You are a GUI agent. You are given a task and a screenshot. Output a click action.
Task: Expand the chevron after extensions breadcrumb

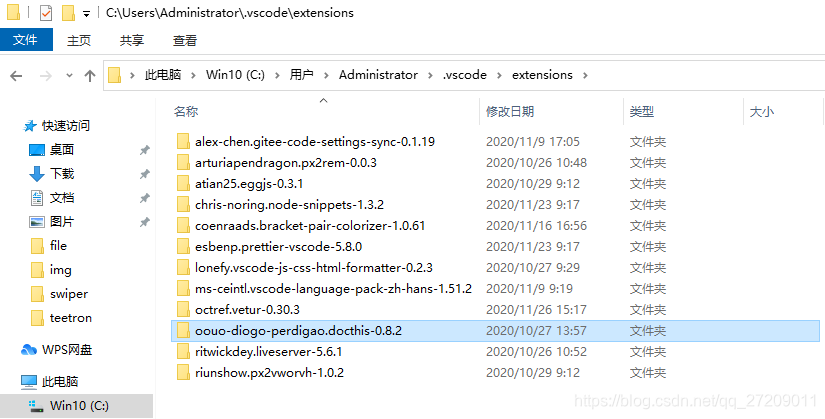(x=585, y=75)
